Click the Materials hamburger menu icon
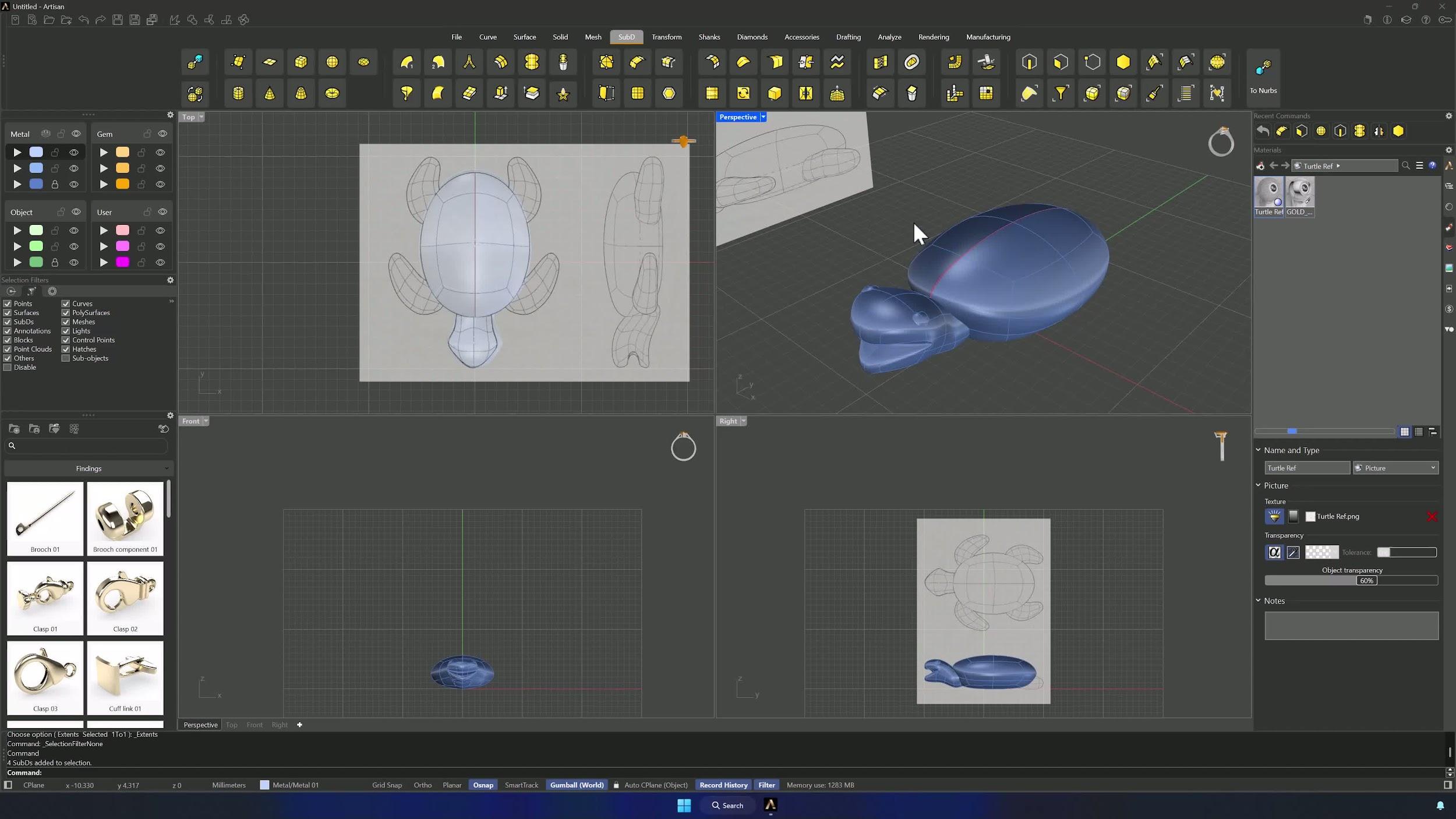 tap(1419, 166)
